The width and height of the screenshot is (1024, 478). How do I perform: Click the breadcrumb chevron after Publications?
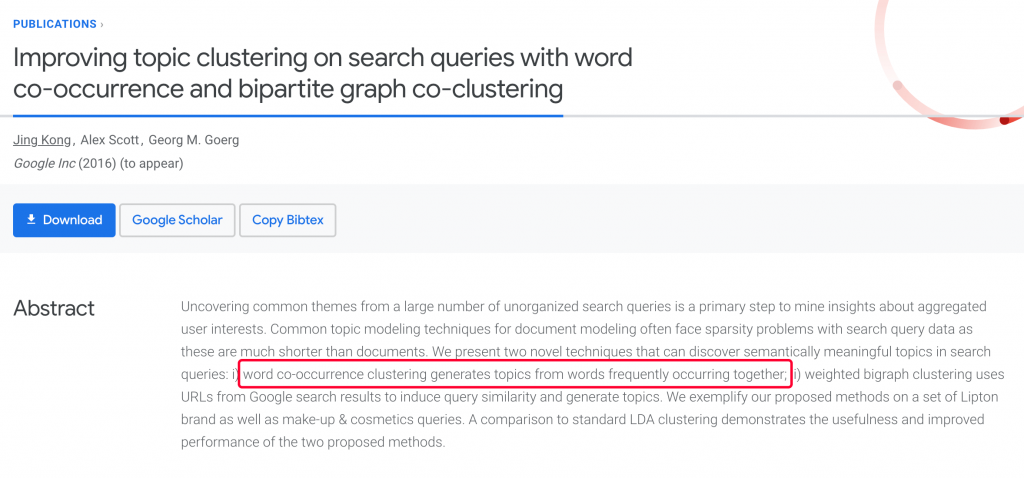pos(101,24)
